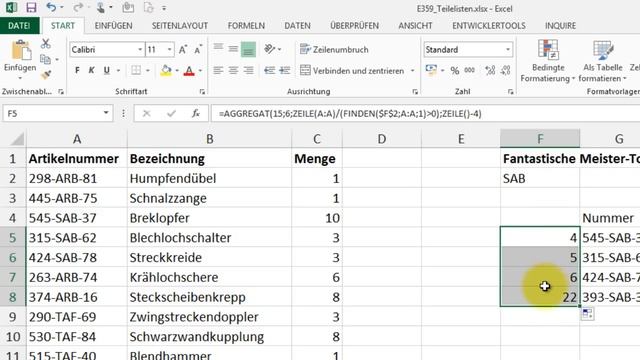Image resolution: width=640 pixels, height=360 pixels.
Task: Open text orientation options
Action: tap(270, 49)
